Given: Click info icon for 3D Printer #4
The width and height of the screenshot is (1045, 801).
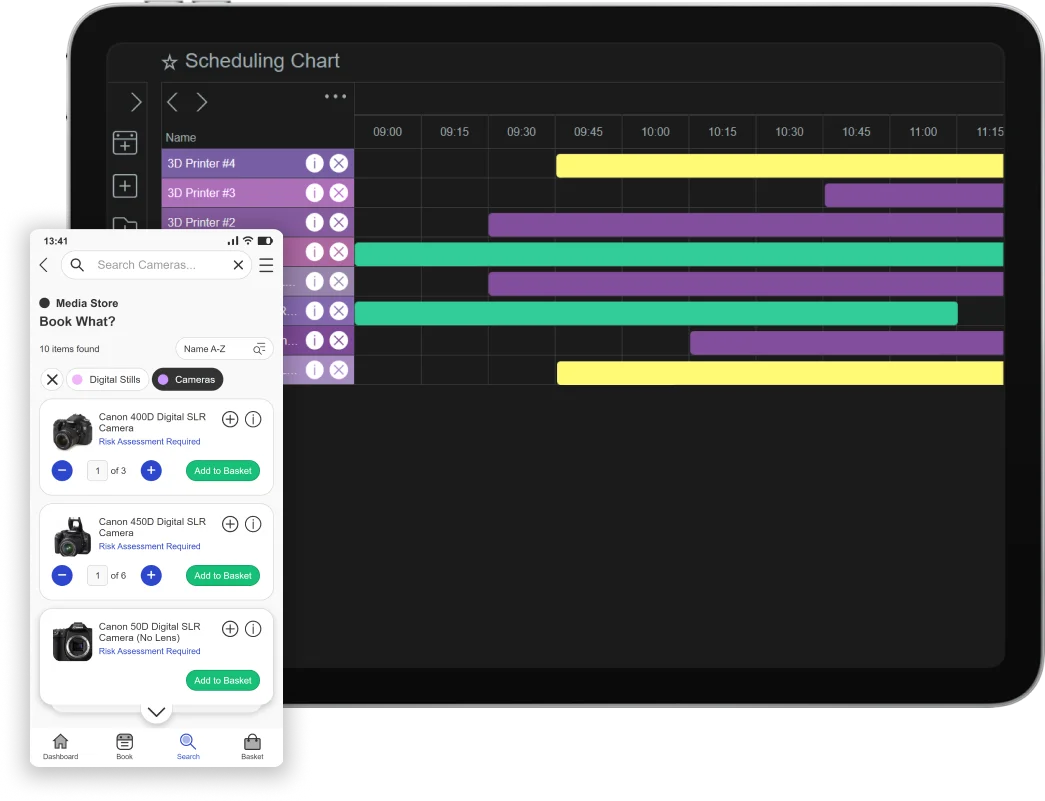Looking at the screenshot, I should point(314,164).
